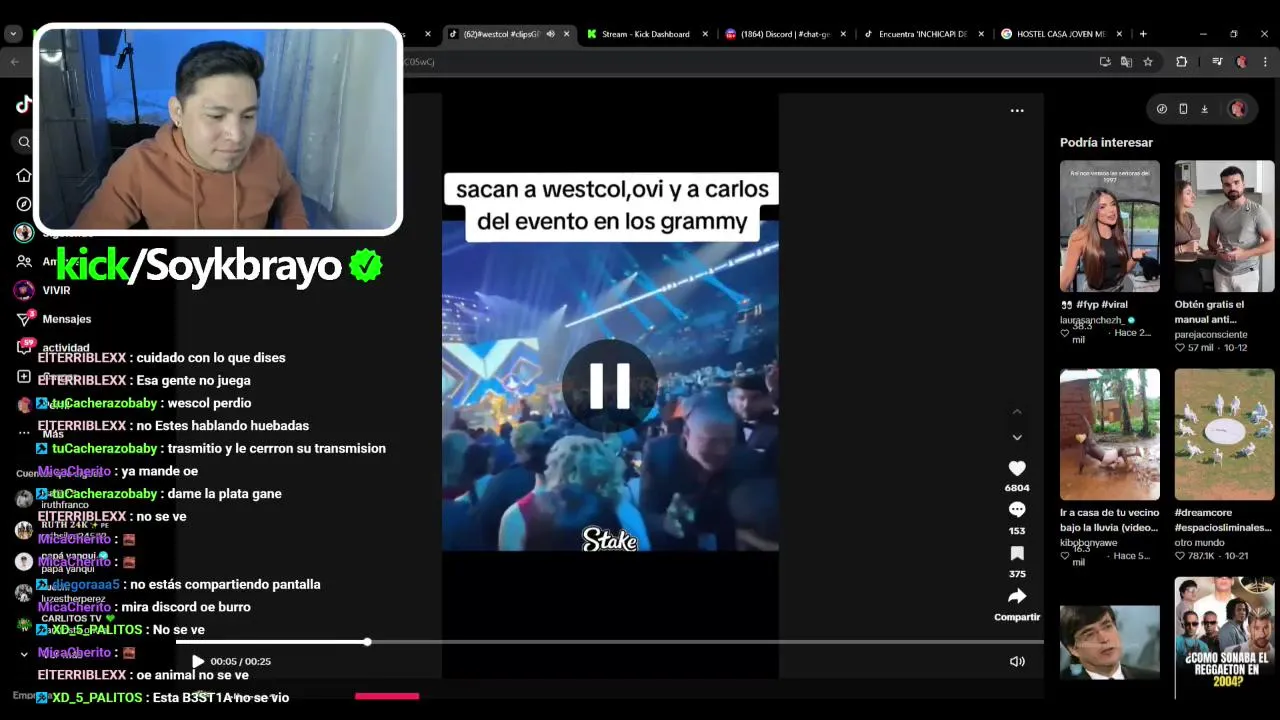This screenshot has width=1280, height=720.
Task: Go to next video with down chevron
Action: click(x=1017, y=437)
